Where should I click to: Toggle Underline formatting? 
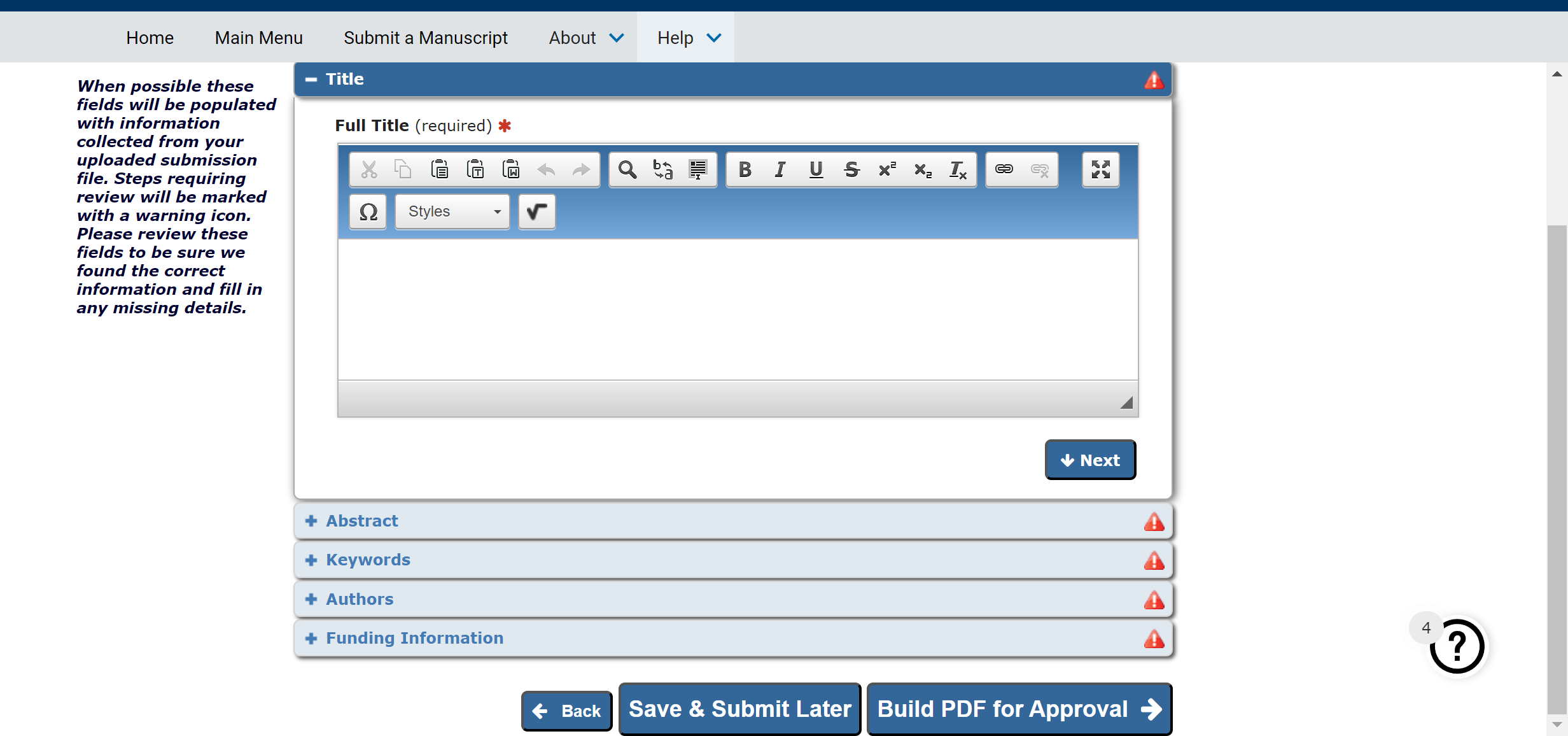point(816,169)
